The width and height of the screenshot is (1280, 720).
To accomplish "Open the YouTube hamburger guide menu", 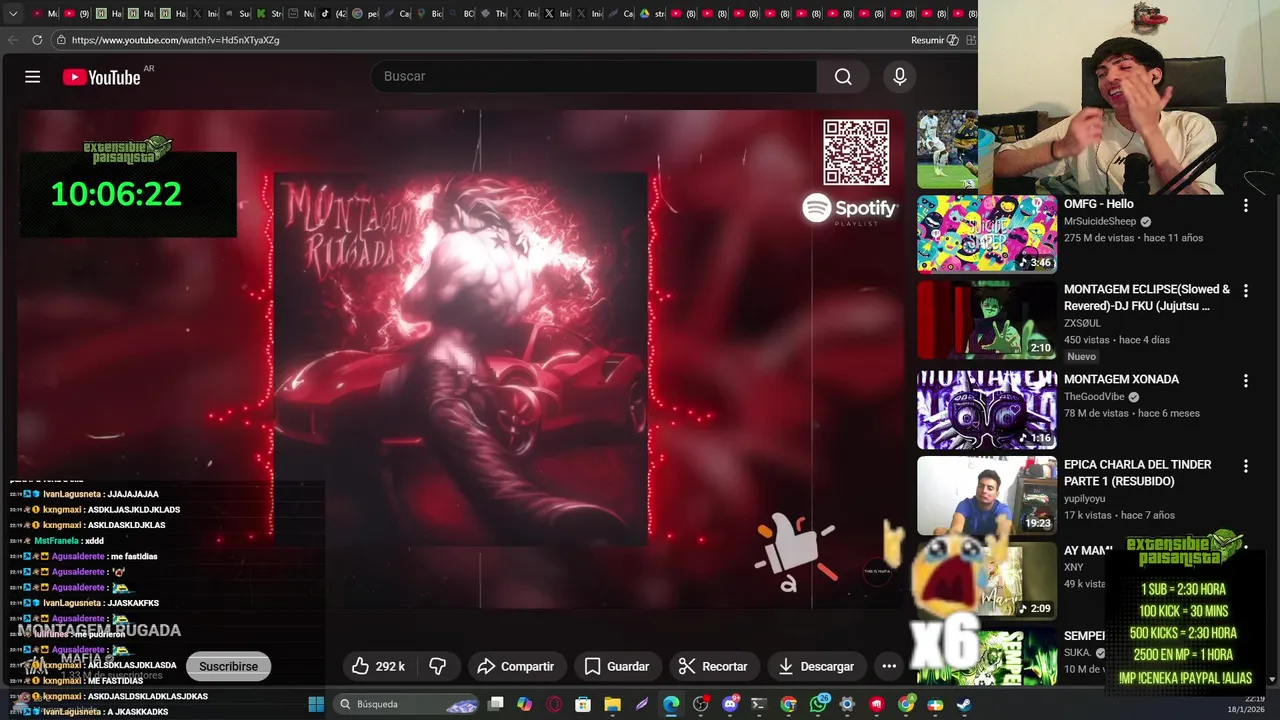I will [32, 77].
